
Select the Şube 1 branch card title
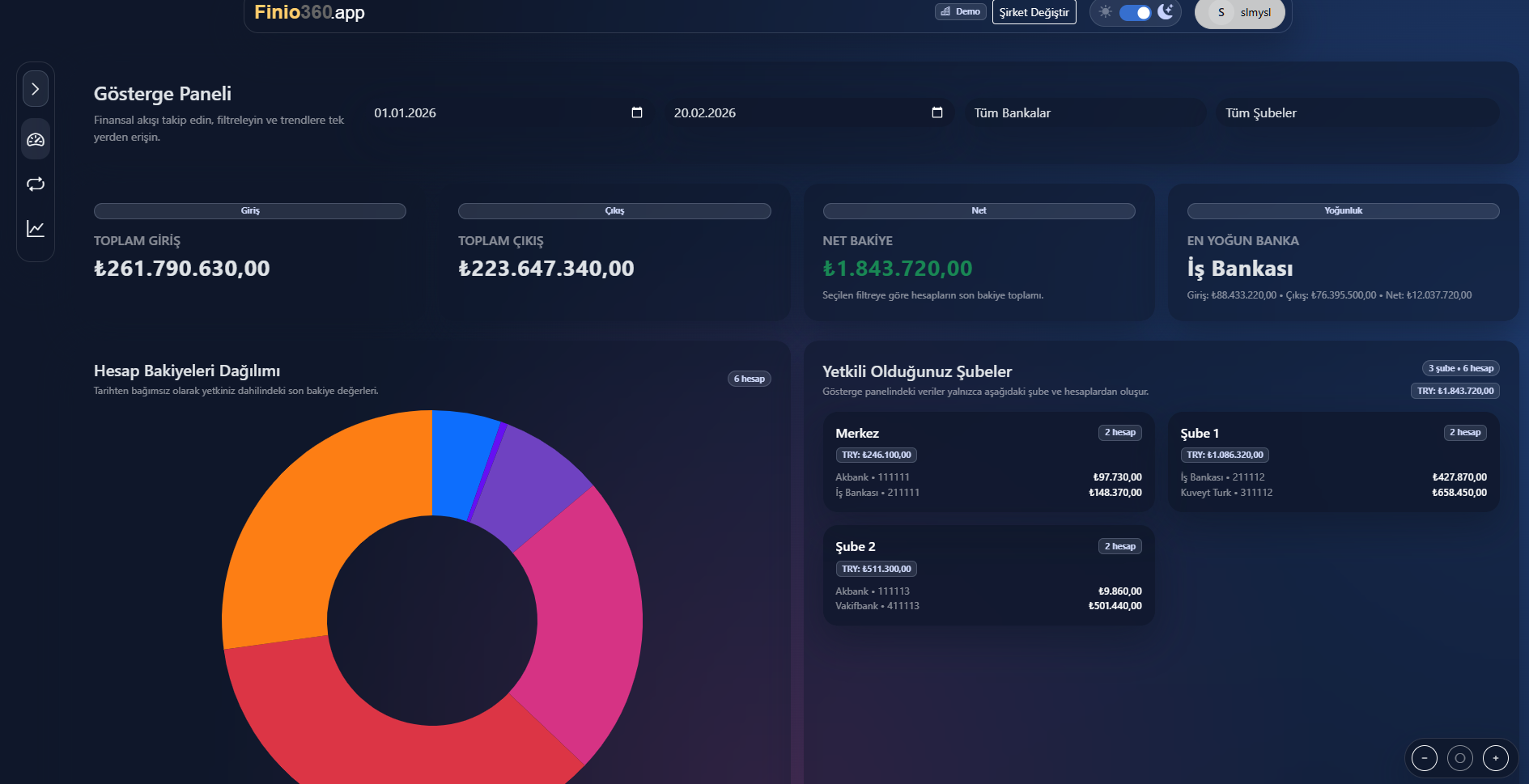[1200, 434]
